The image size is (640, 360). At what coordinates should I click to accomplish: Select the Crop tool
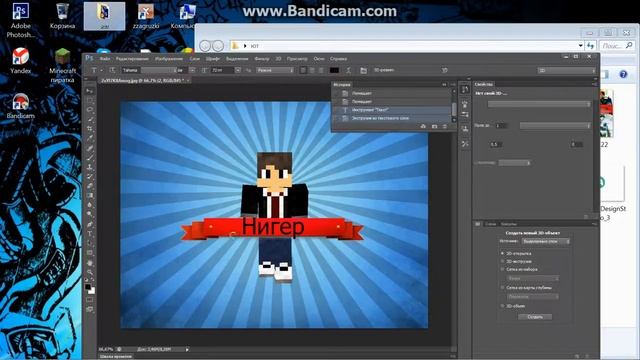[89, 129]
